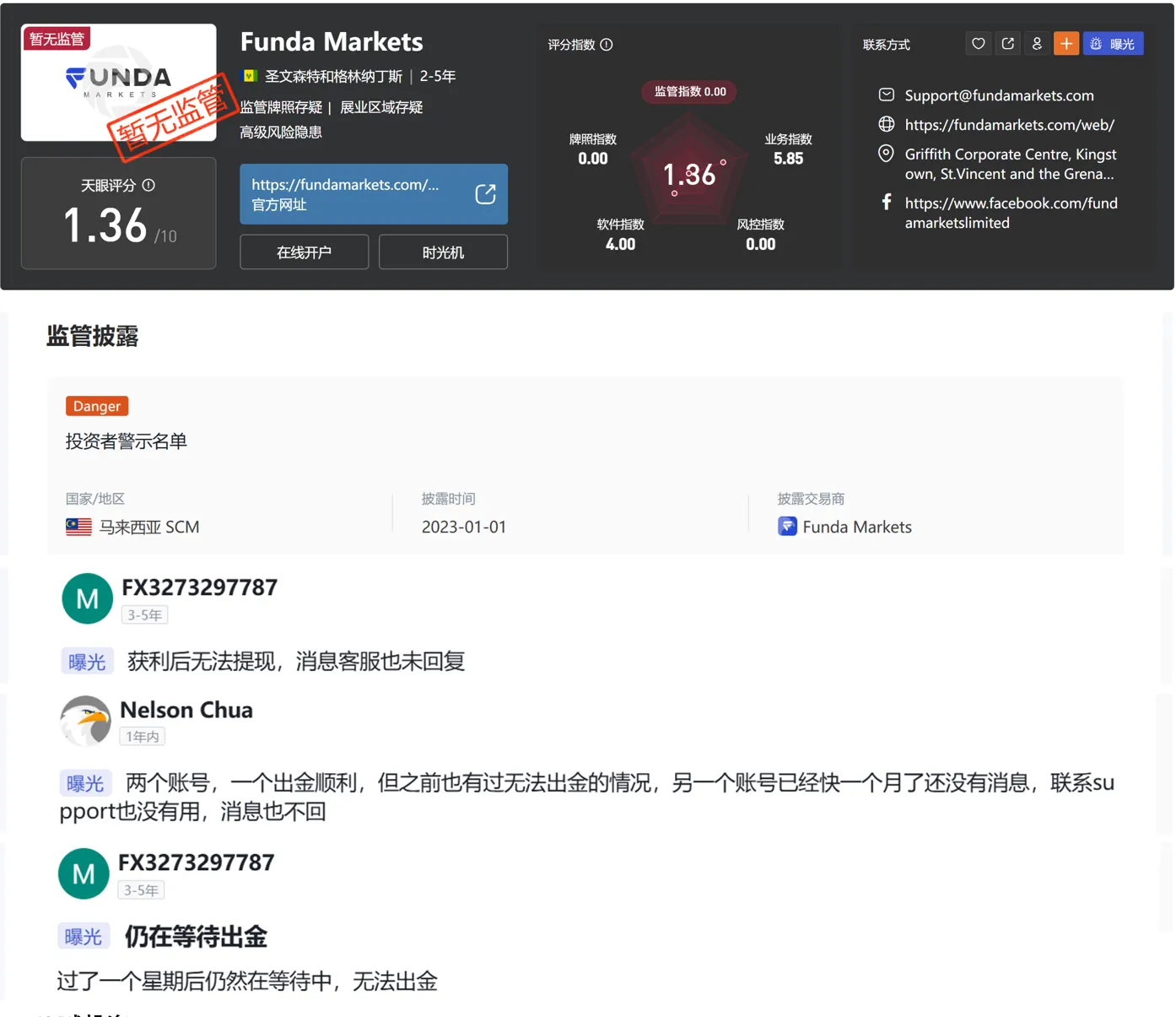
Task: Click the Saint Vincent flag icon
Action: 250,76
